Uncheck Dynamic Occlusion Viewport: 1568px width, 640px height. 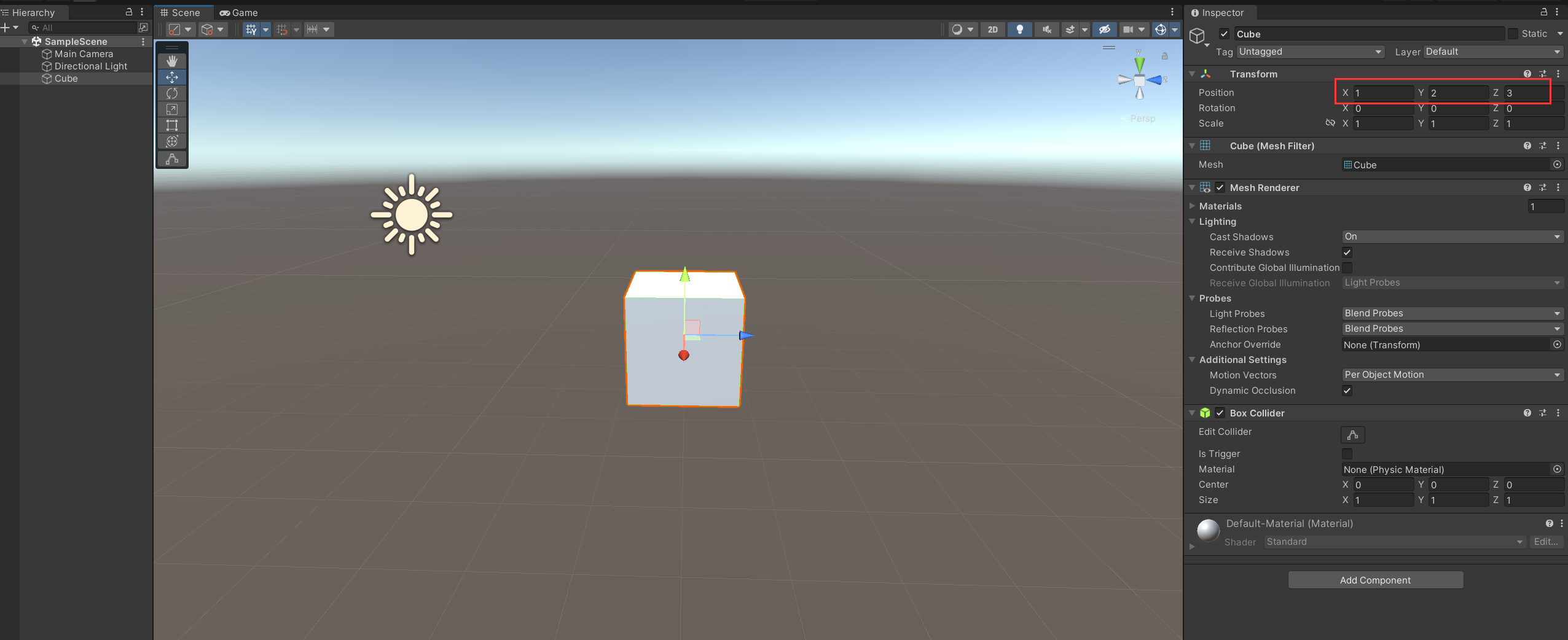[x=1347, y=391]
